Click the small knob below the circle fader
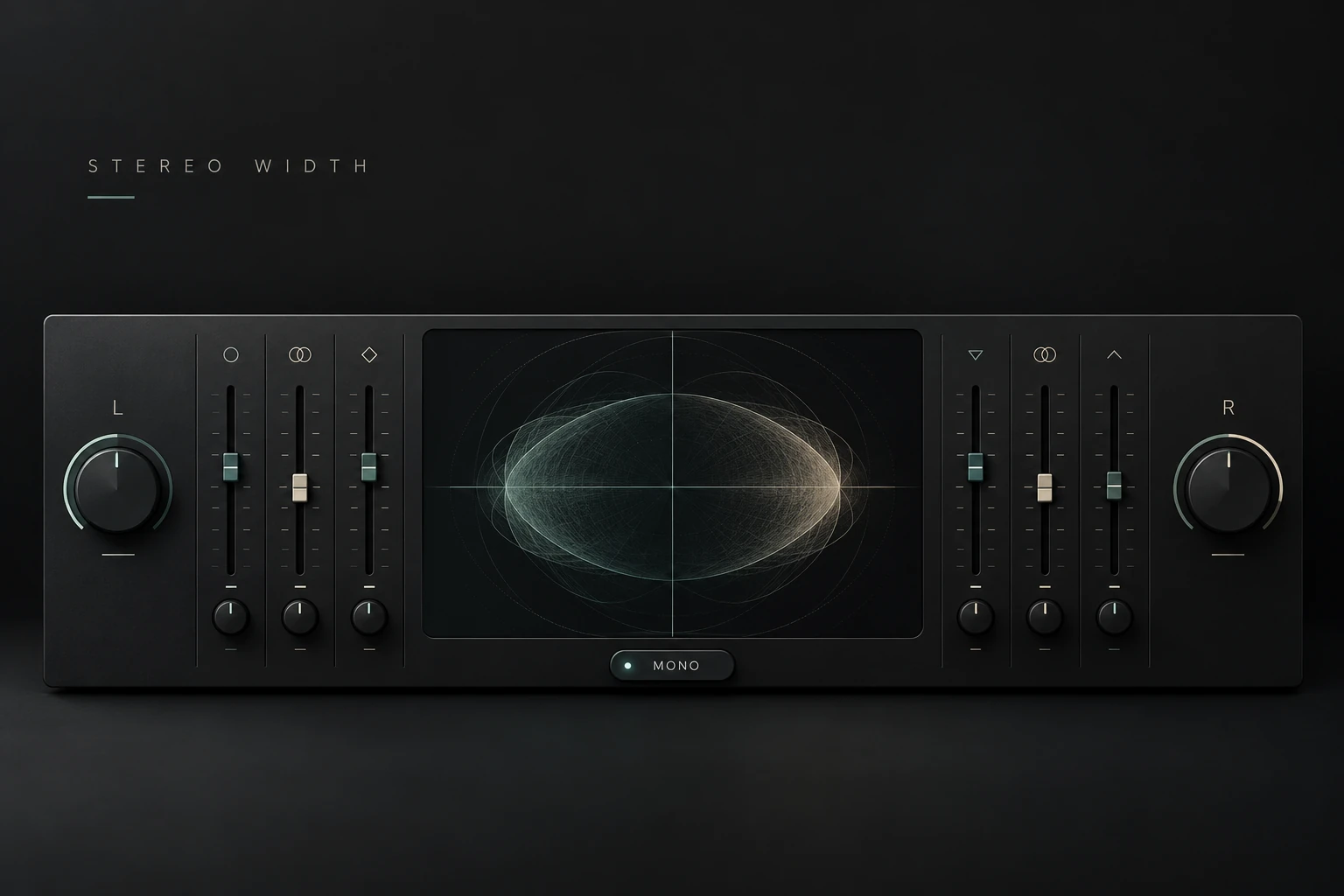The width and height of the screenshot is (1344, 896). point(231,617)
